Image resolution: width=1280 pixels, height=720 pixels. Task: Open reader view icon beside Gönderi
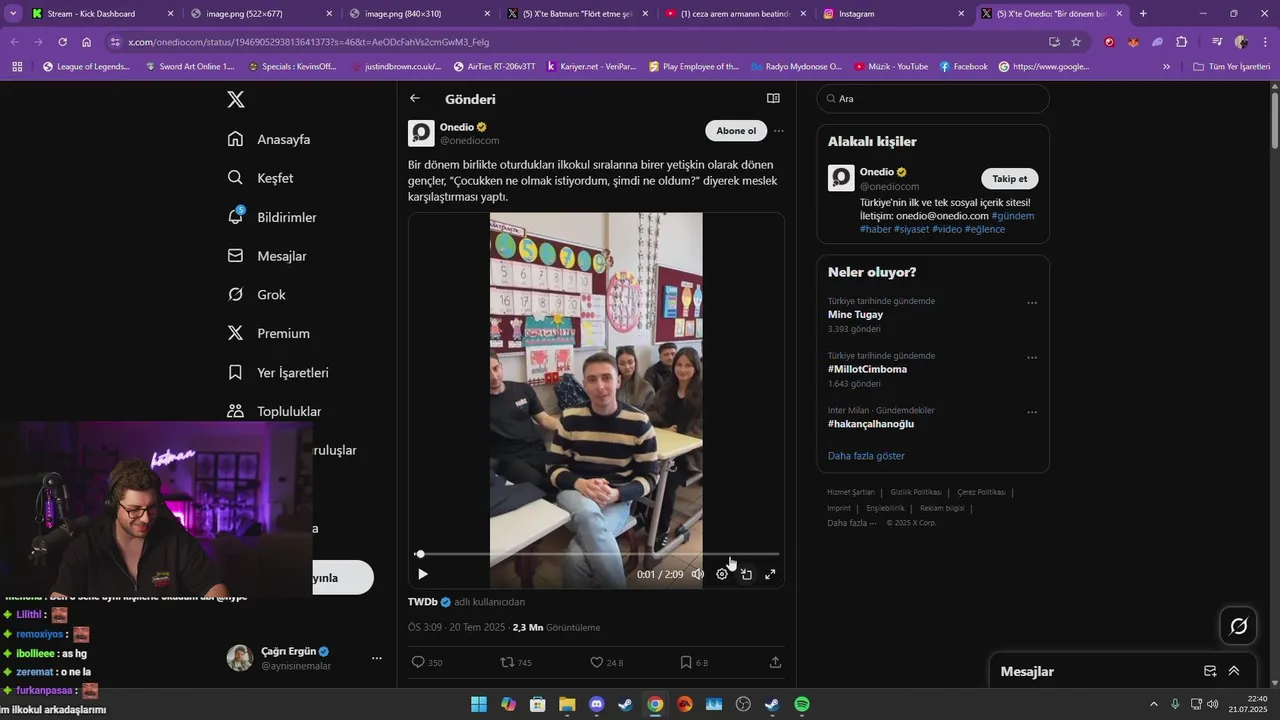[773, 99]
